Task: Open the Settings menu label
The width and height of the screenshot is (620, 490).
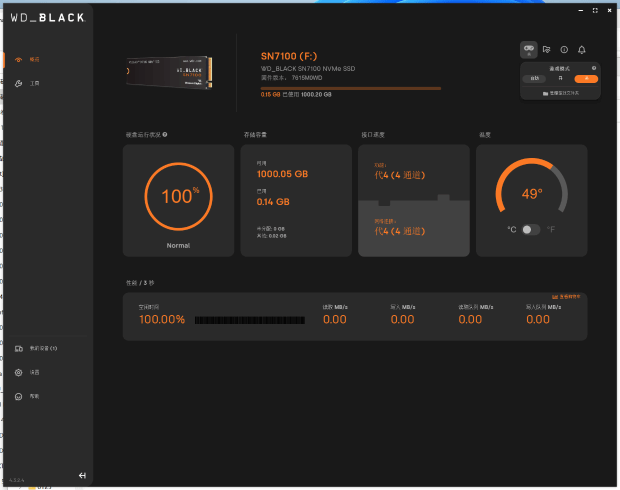Action: point(34,373)
